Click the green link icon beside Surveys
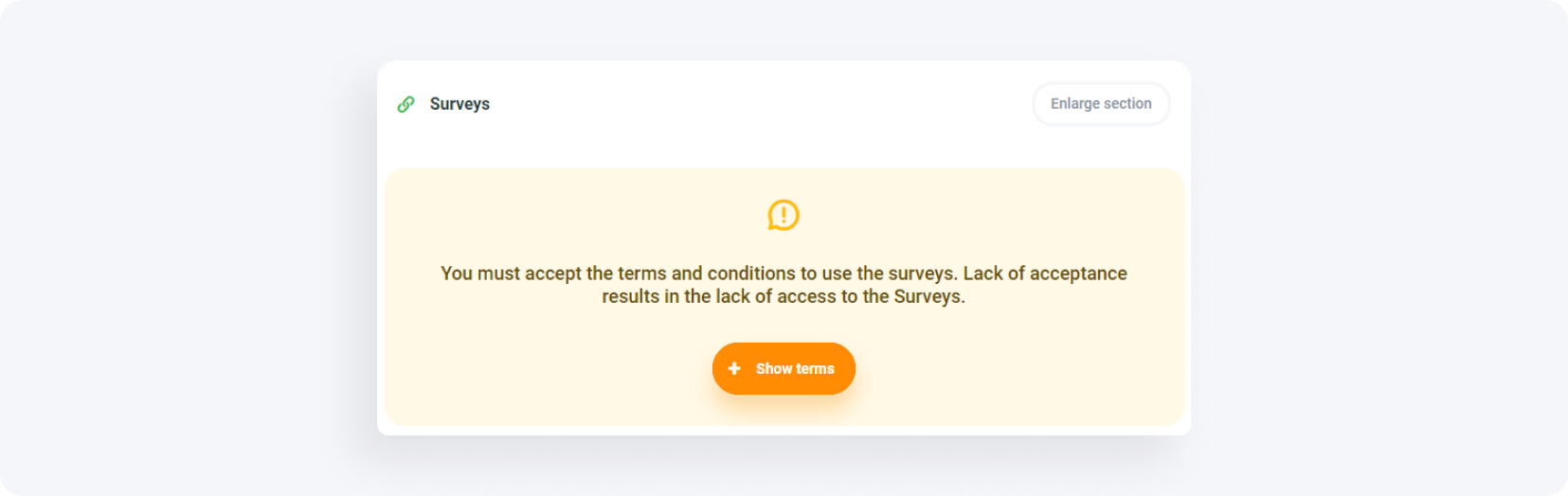The image size is (1568, 496). tap(406, 104)
